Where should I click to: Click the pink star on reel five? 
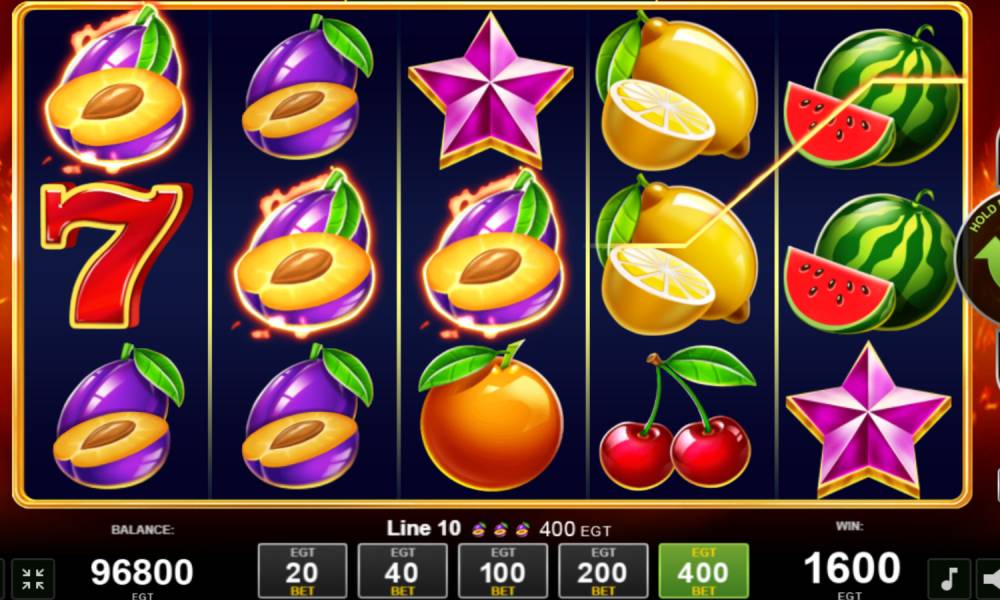[x=868, y=420]
